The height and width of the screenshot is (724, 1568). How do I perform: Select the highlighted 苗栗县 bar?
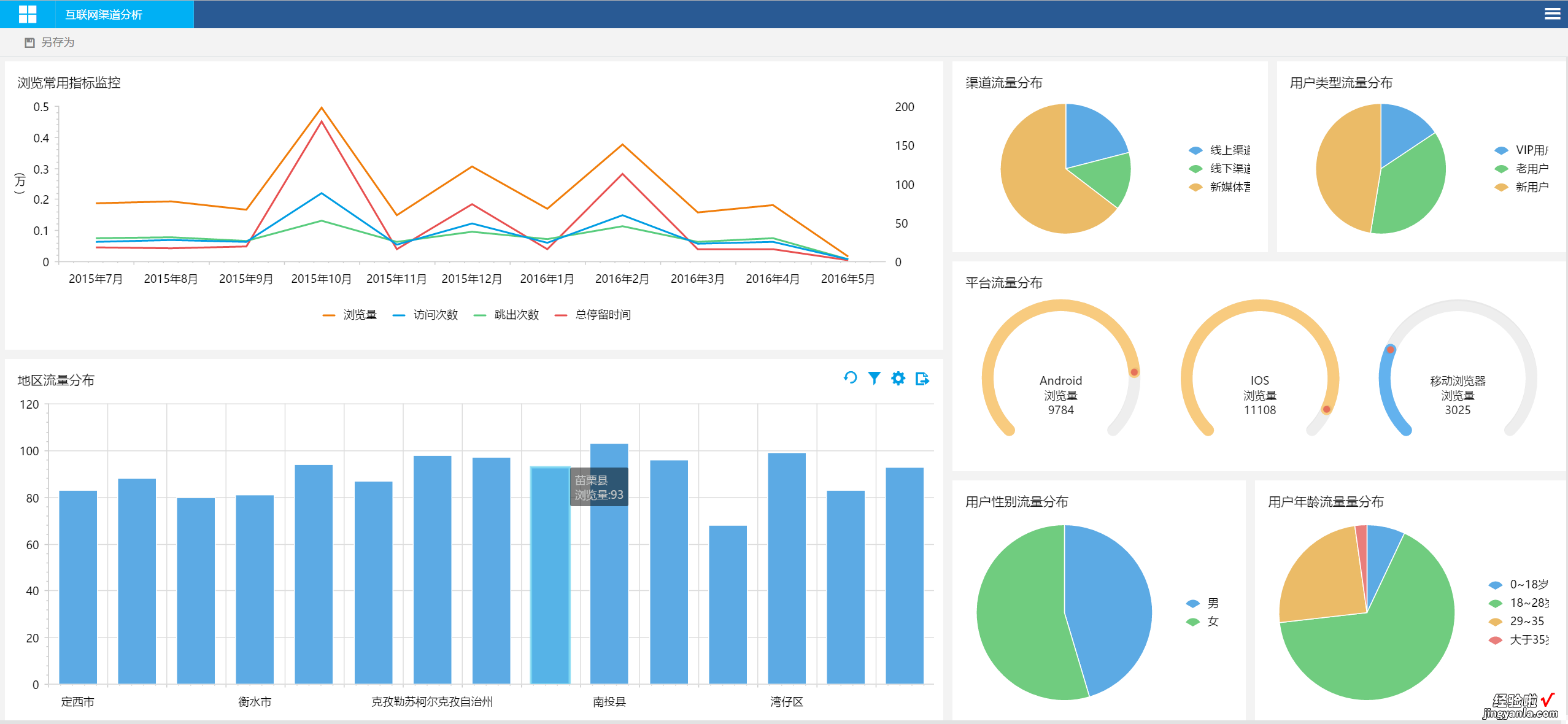click(x=550, y=575)
